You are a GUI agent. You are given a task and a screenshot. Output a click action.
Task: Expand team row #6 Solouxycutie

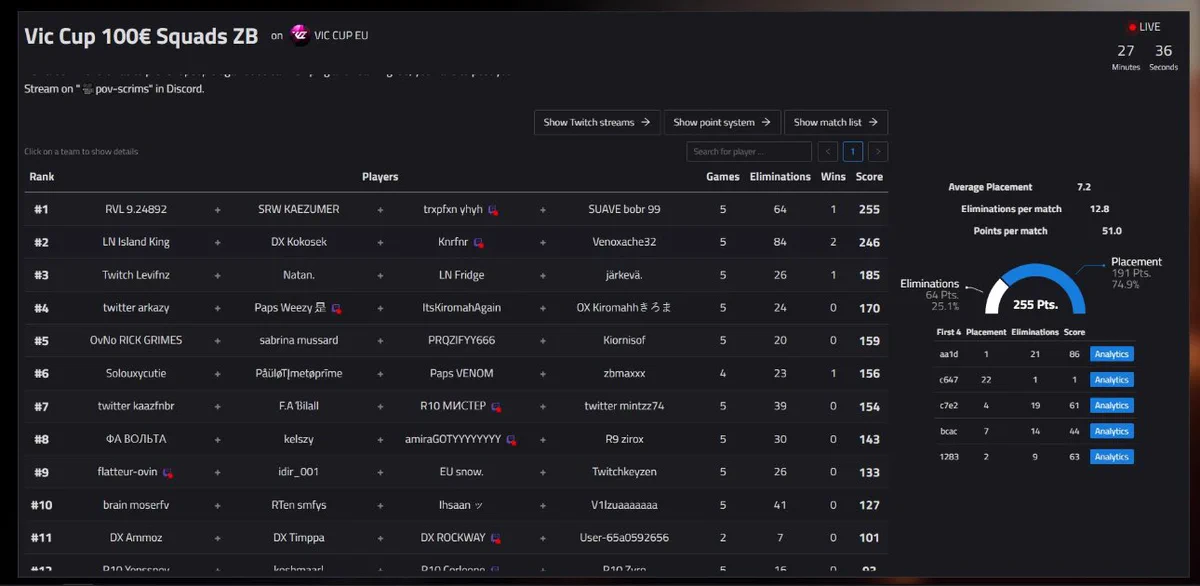tap(456, 373)
